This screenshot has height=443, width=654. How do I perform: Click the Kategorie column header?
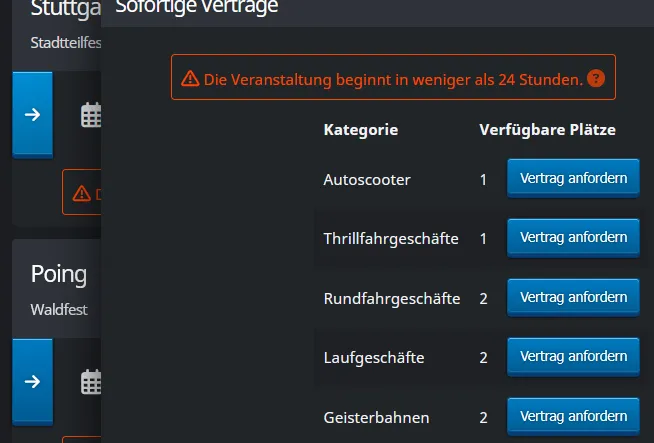(x=361, y=130)
